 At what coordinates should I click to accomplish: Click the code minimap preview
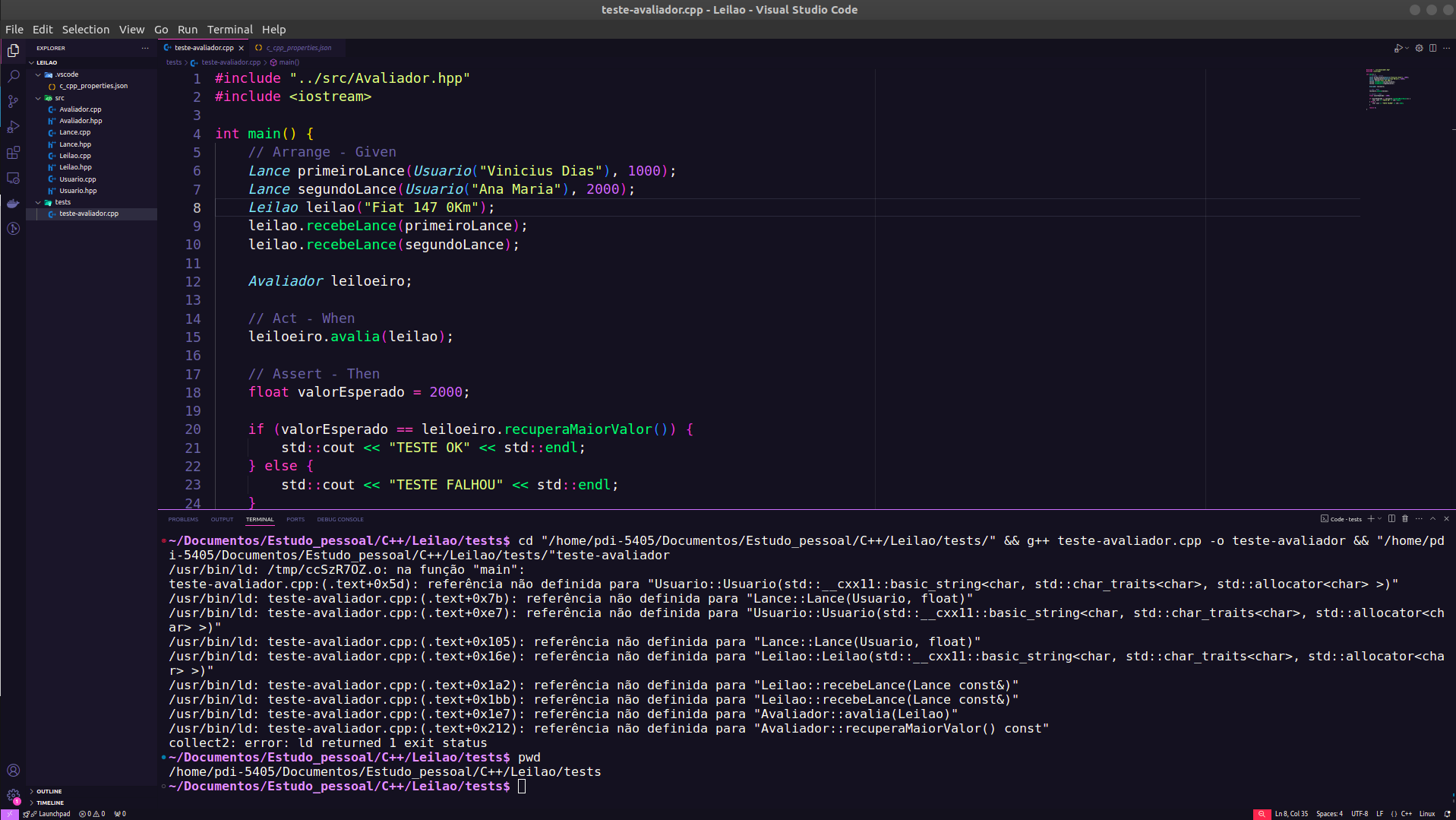pyautogui.click(x=1388, y=90)
